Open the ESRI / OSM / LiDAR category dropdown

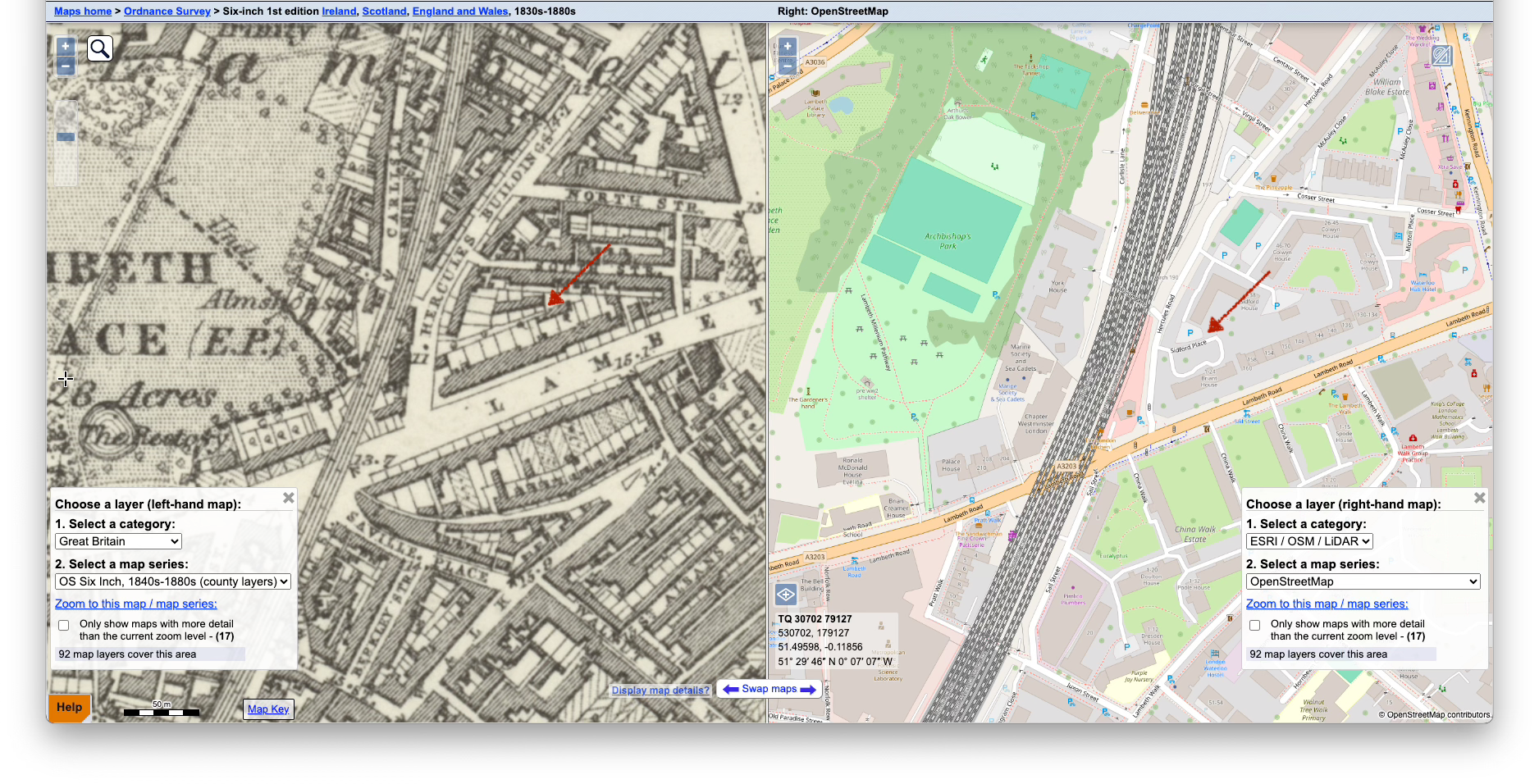pos(1309,541)
